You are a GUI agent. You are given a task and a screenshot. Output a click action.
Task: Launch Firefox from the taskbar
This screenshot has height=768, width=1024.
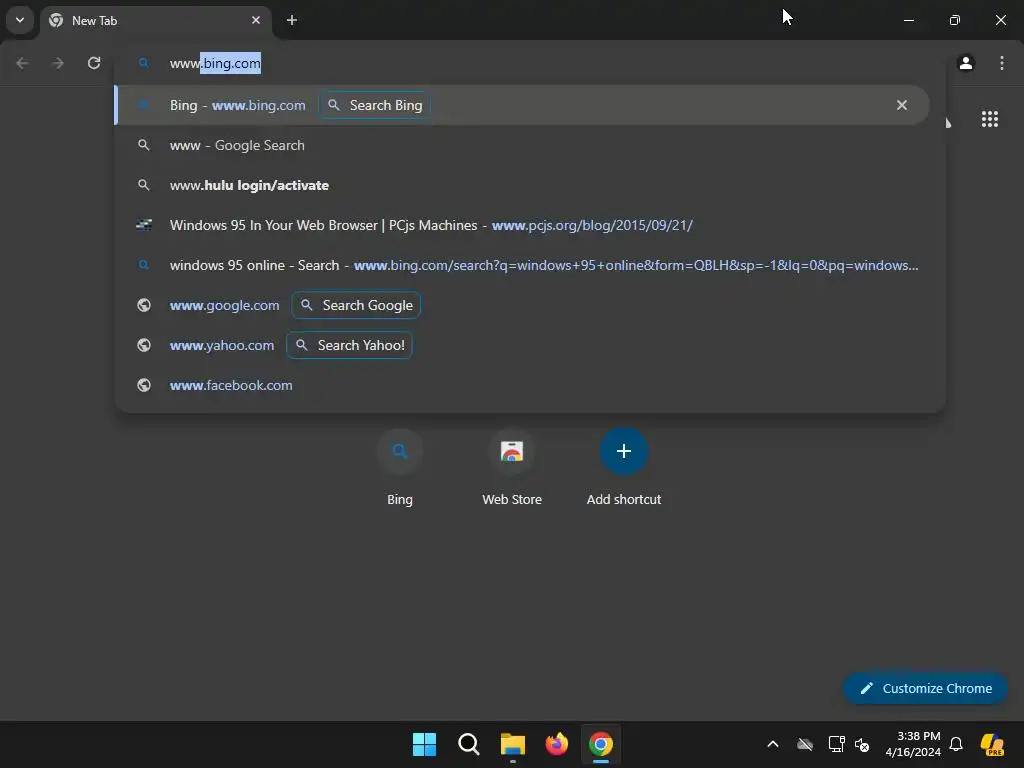coord(556,744)
